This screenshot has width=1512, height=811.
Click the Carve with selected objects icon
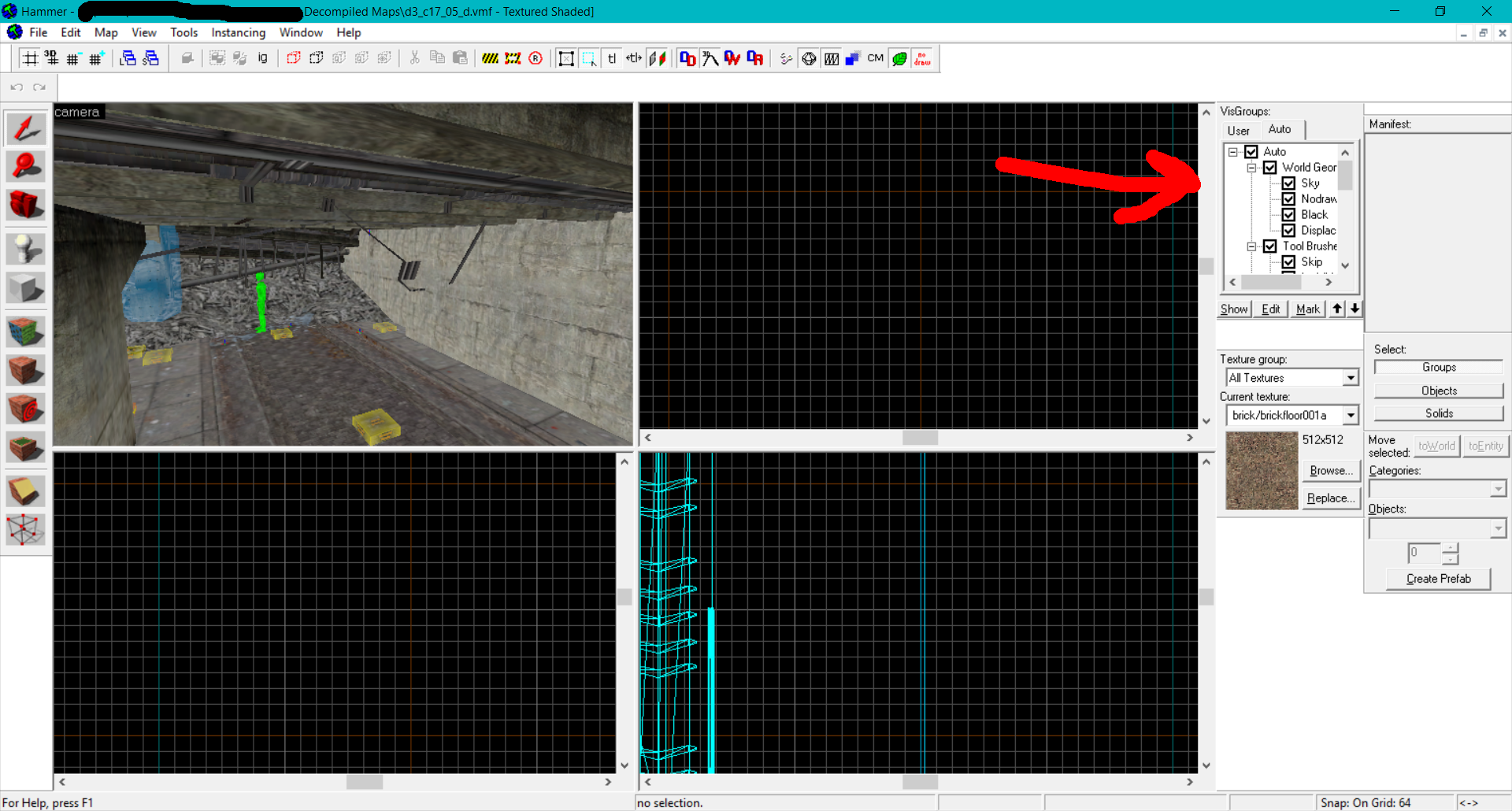click(187, 58)
